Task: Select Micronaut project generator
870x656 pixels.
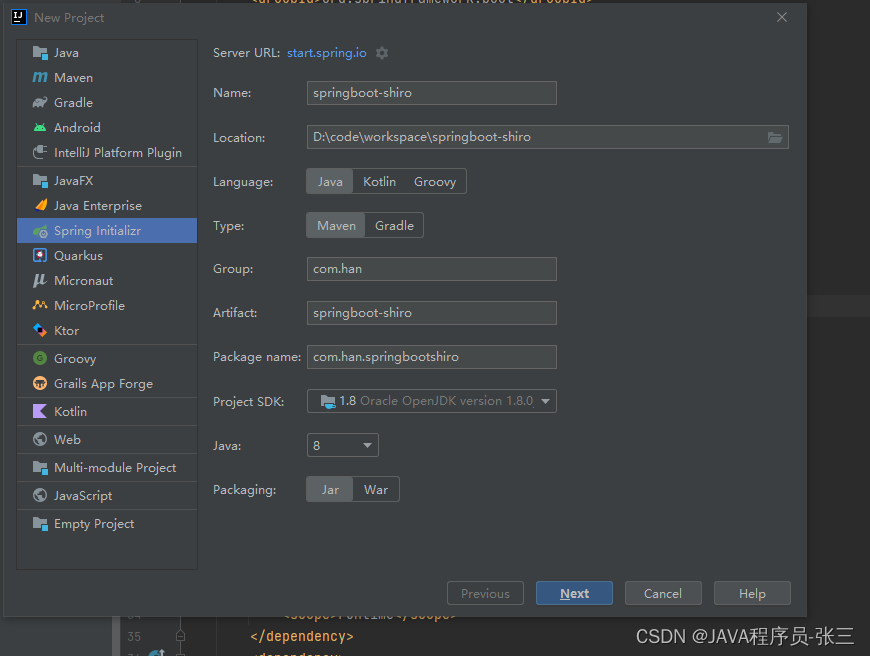Action: coord(107,281)
